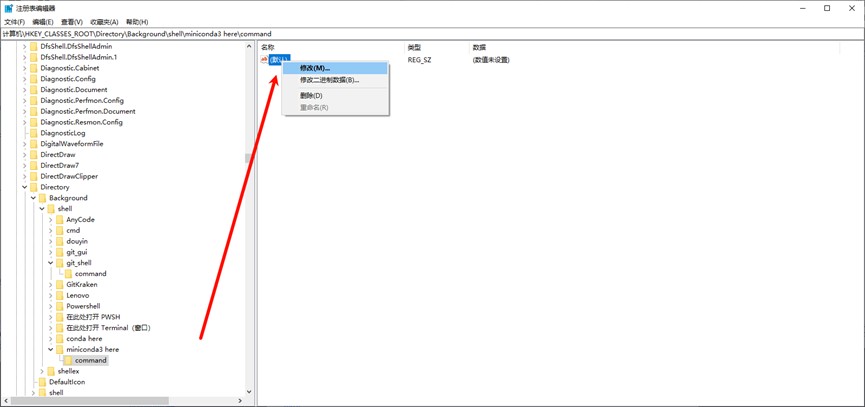Click the DirectDrawClipper folder icon

pos(34,176)
